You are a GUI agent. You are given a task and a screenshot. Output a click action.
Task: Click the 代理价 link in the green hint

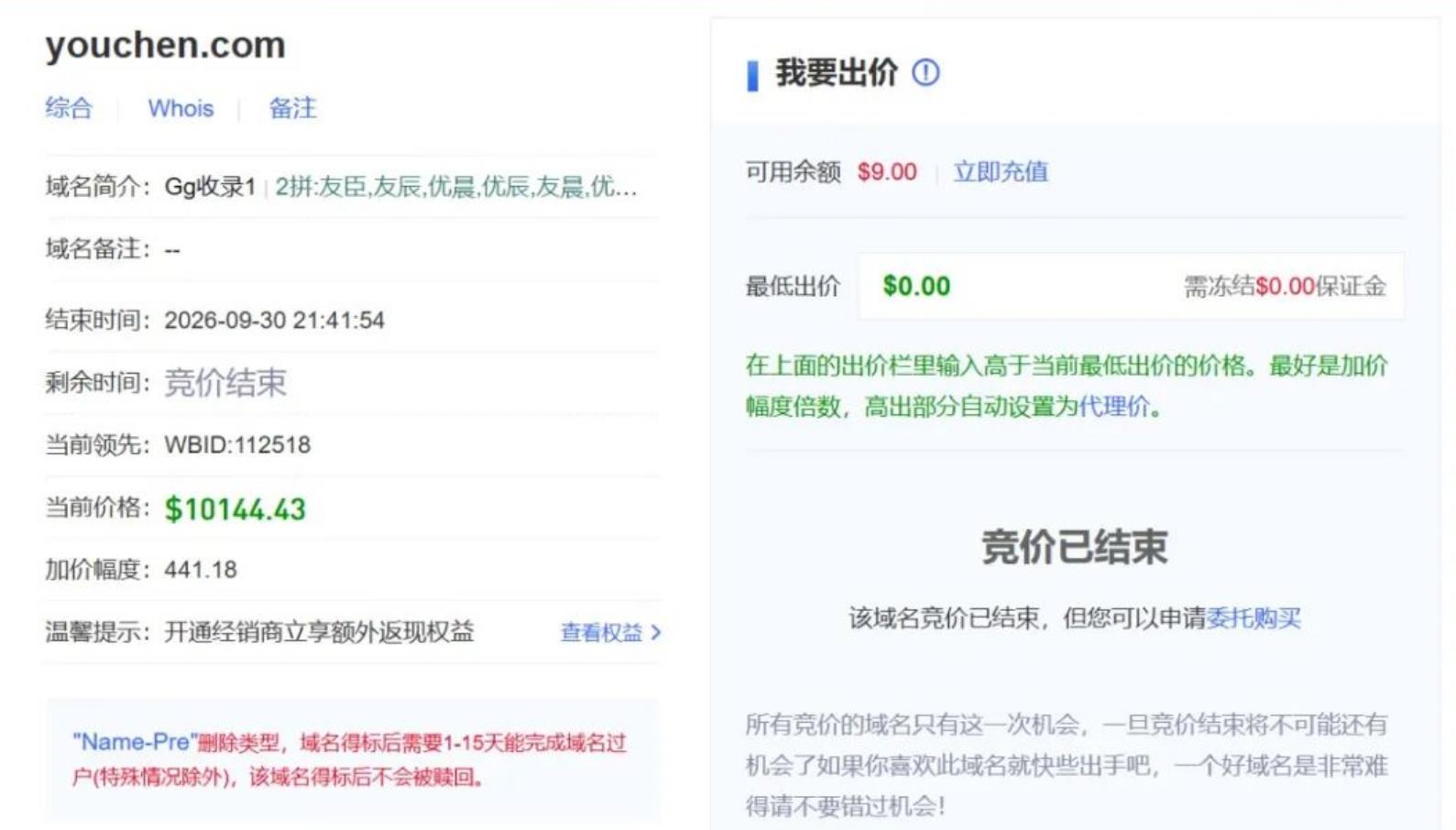[1114, 406]
